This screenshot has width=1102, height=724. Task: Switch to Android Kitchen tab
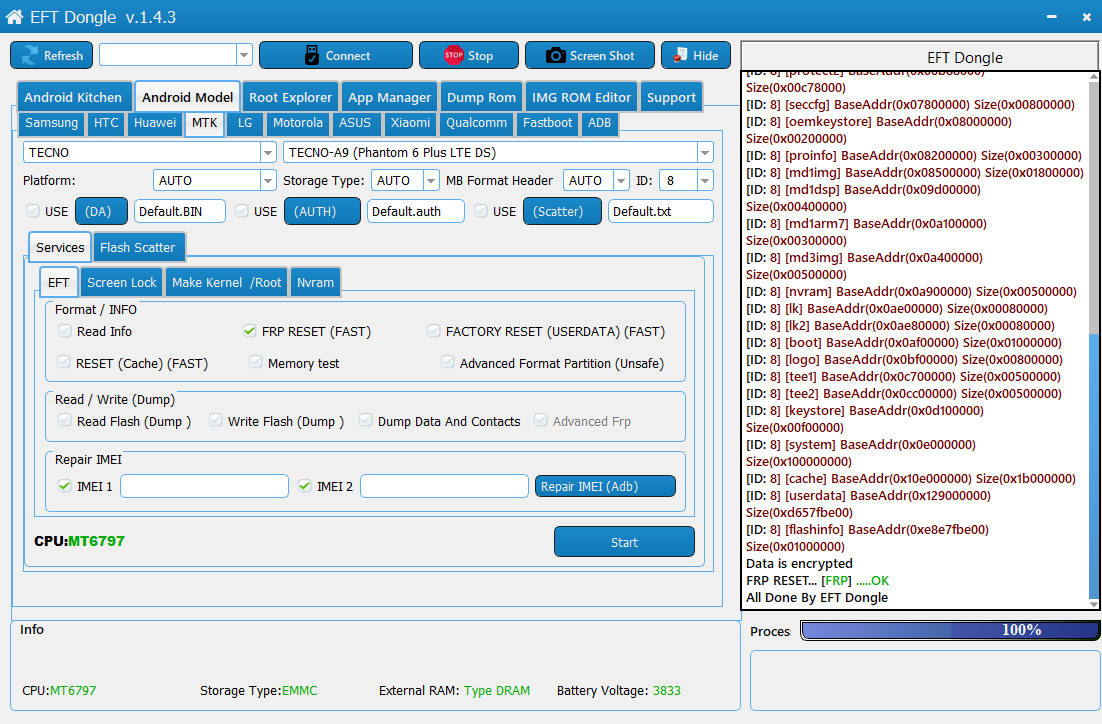click(x=73, y=98)
